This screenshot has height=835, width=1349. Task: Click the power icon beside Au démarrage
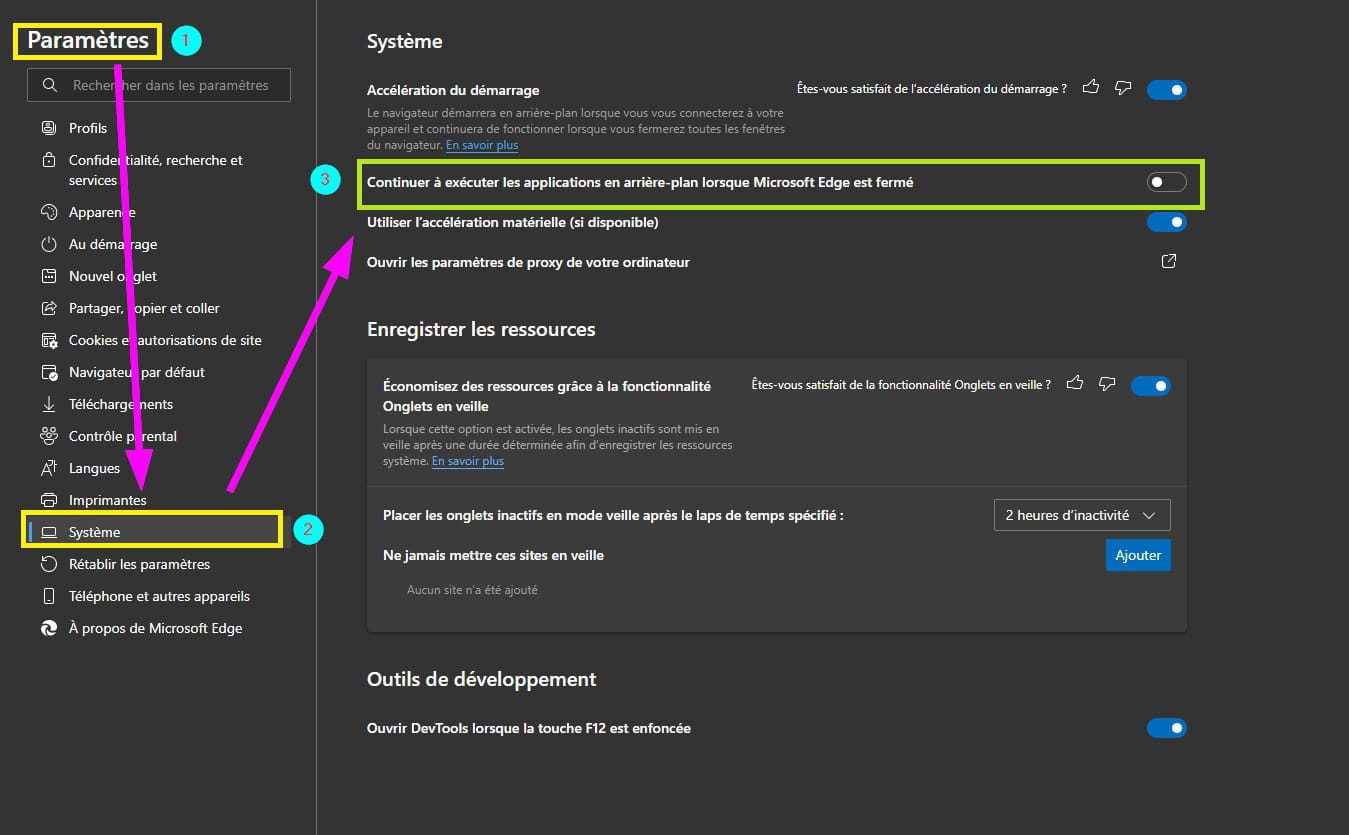tap(48, 244)
